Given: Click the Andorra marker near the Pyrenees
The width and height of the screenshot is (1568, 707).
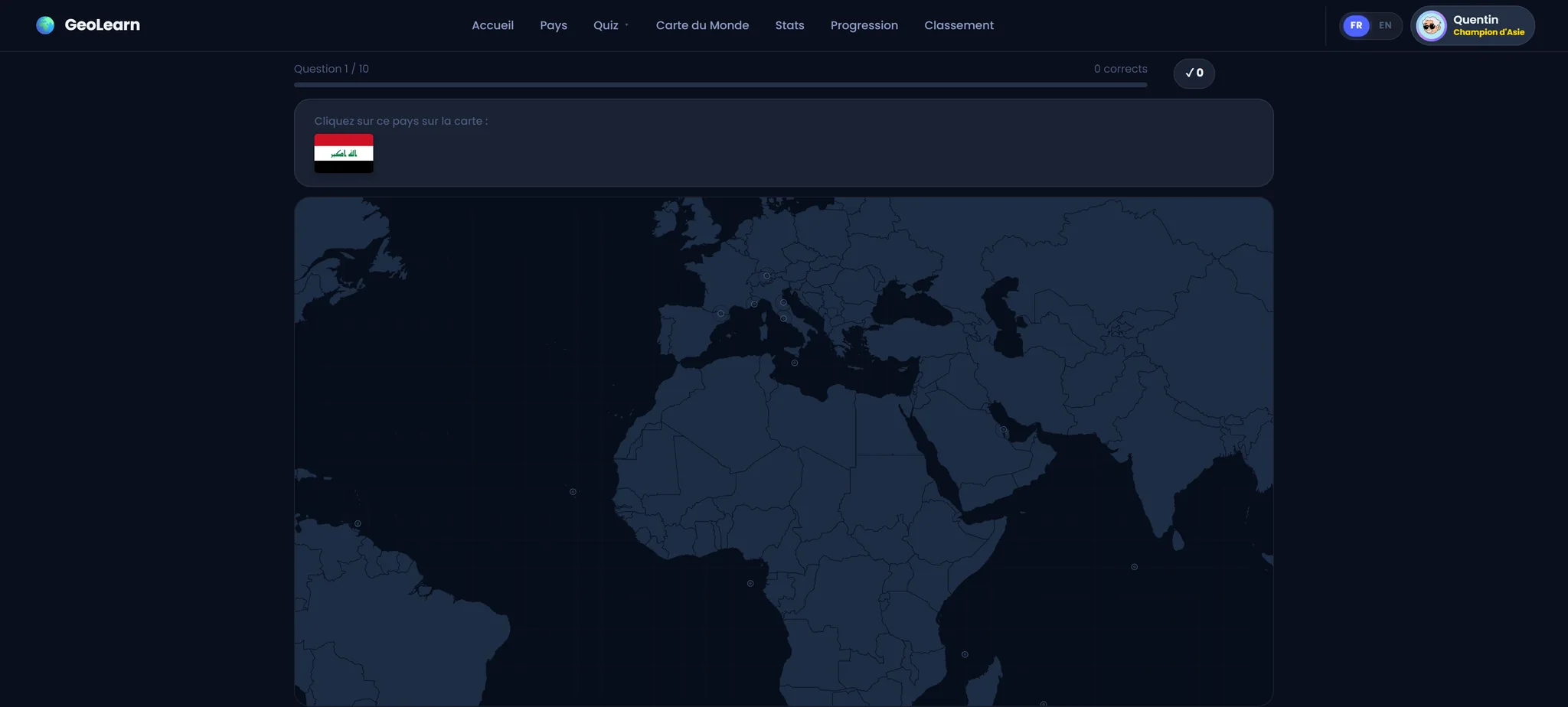Looking at the screenshot, I should [720, 313].
